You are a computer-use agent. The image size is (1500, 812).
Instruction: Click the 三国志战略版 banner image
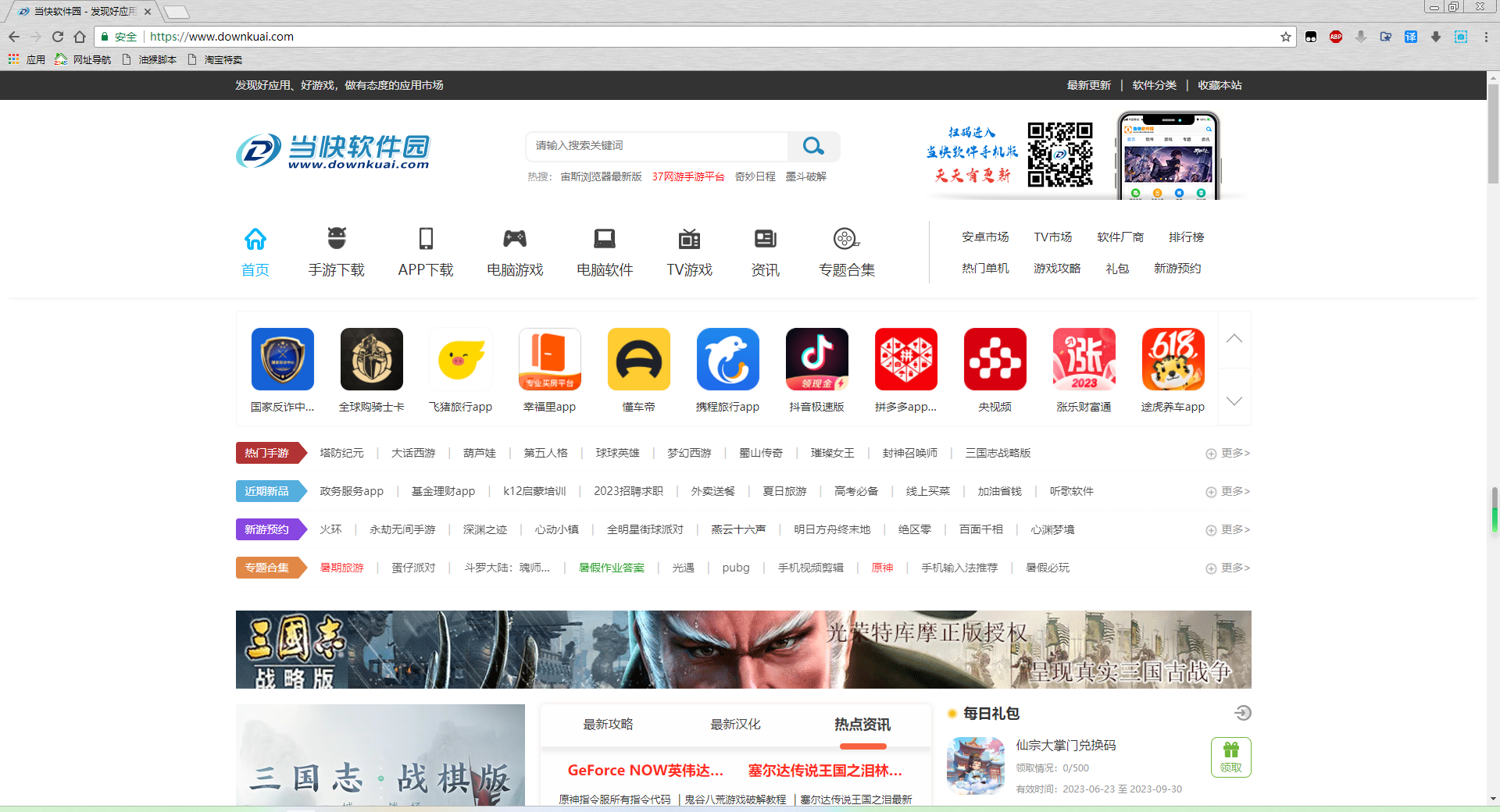click(x=743, y=649)
